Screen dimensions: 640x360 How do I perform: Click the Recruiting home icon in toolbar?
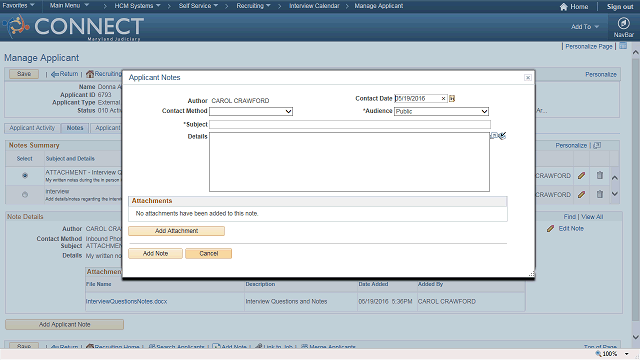[90, 74]
